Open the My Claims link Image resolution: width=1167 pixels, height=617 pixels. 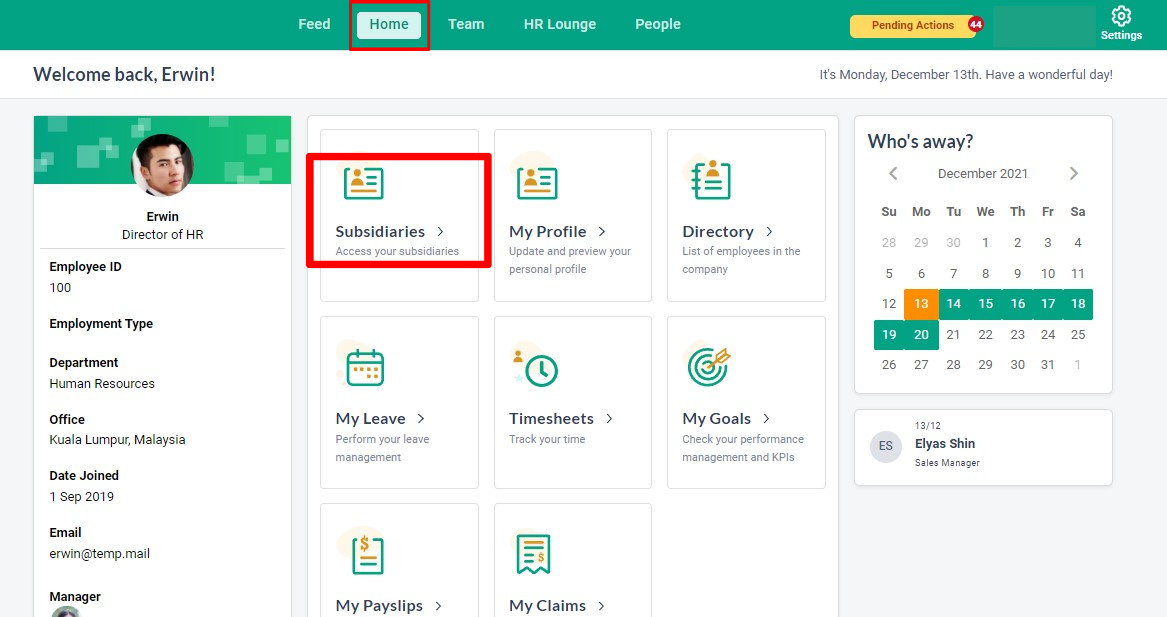548,606
